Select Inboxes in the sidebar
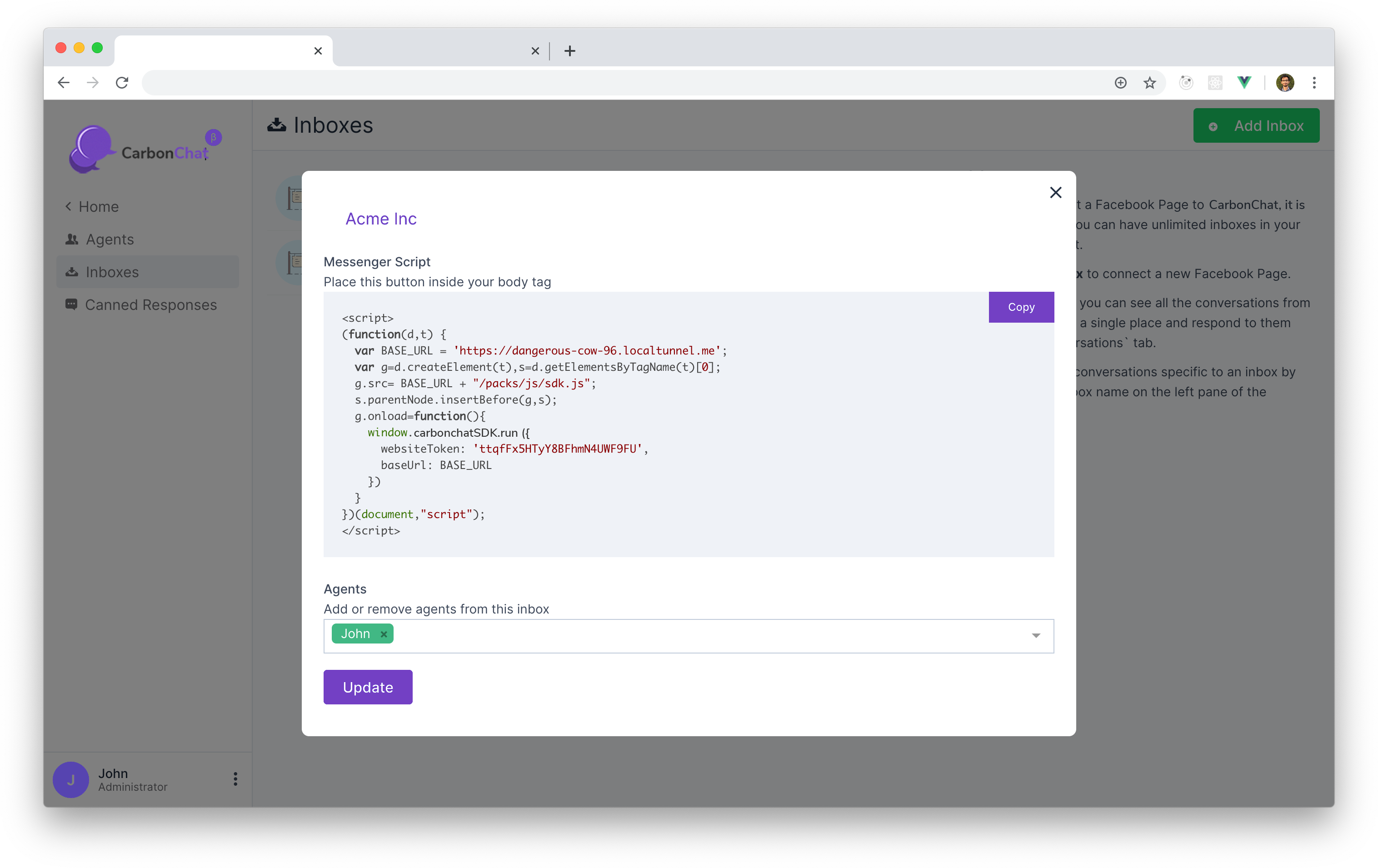The height and width of the screenshot is (868, 1378). click(x=112, y=272)
